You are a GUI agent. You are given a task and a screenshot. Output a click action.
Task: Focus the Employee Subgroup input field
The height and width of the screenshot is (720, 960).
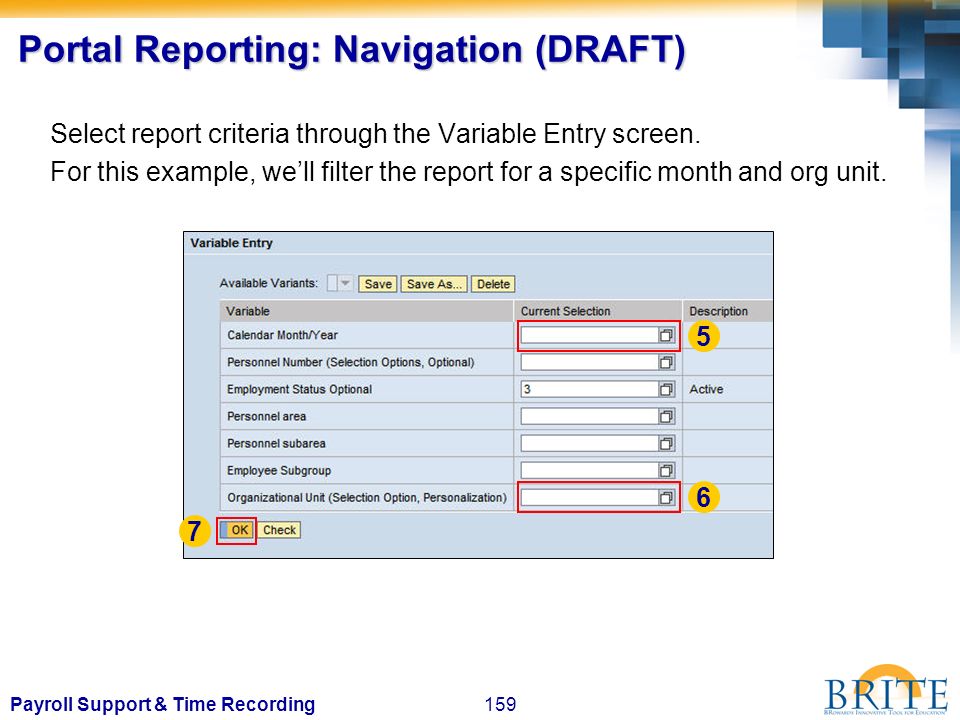[x=590, y=470]
